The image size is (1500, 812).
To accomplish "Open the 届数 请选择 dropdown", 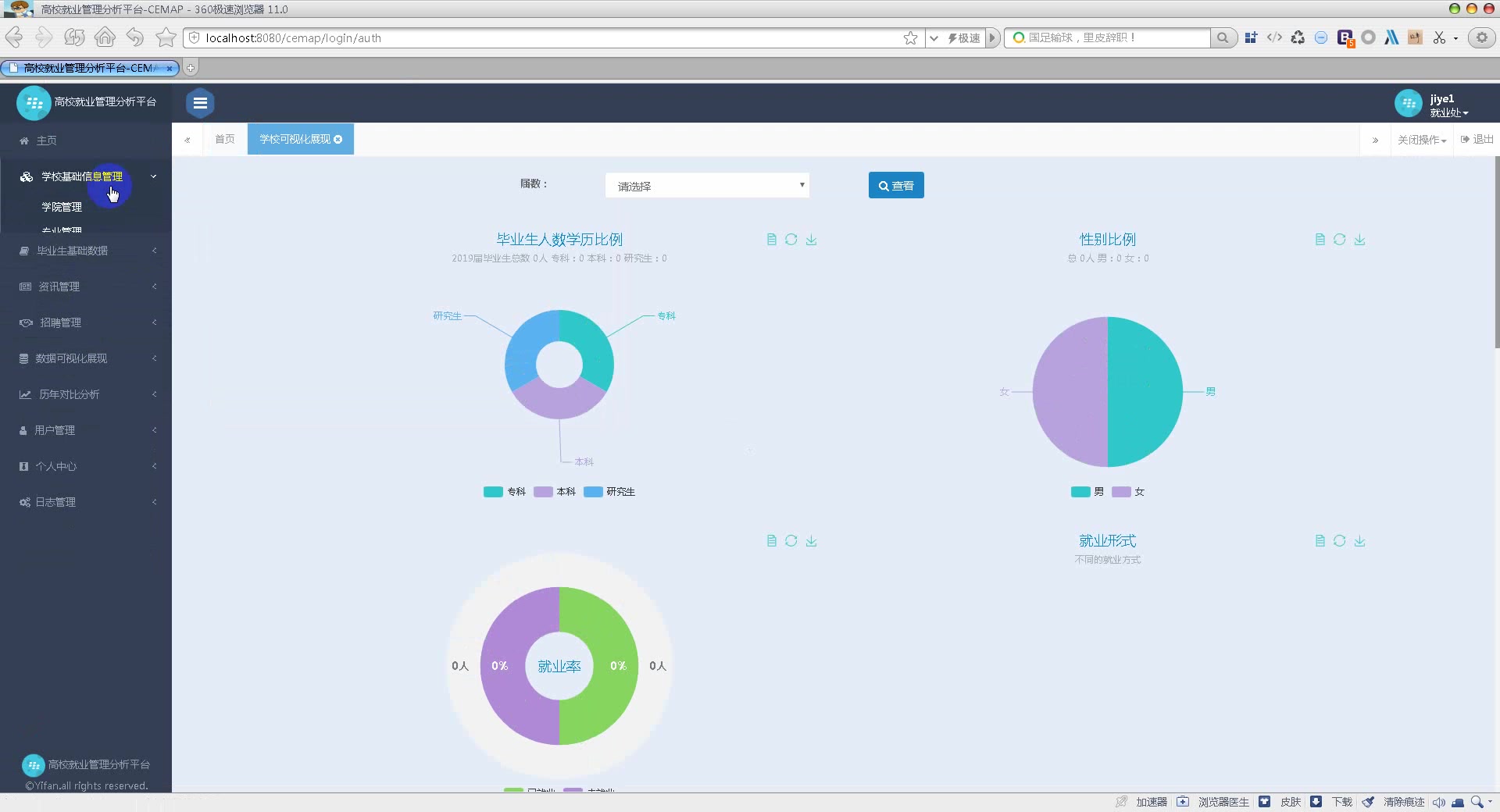I will pos(707,186).
